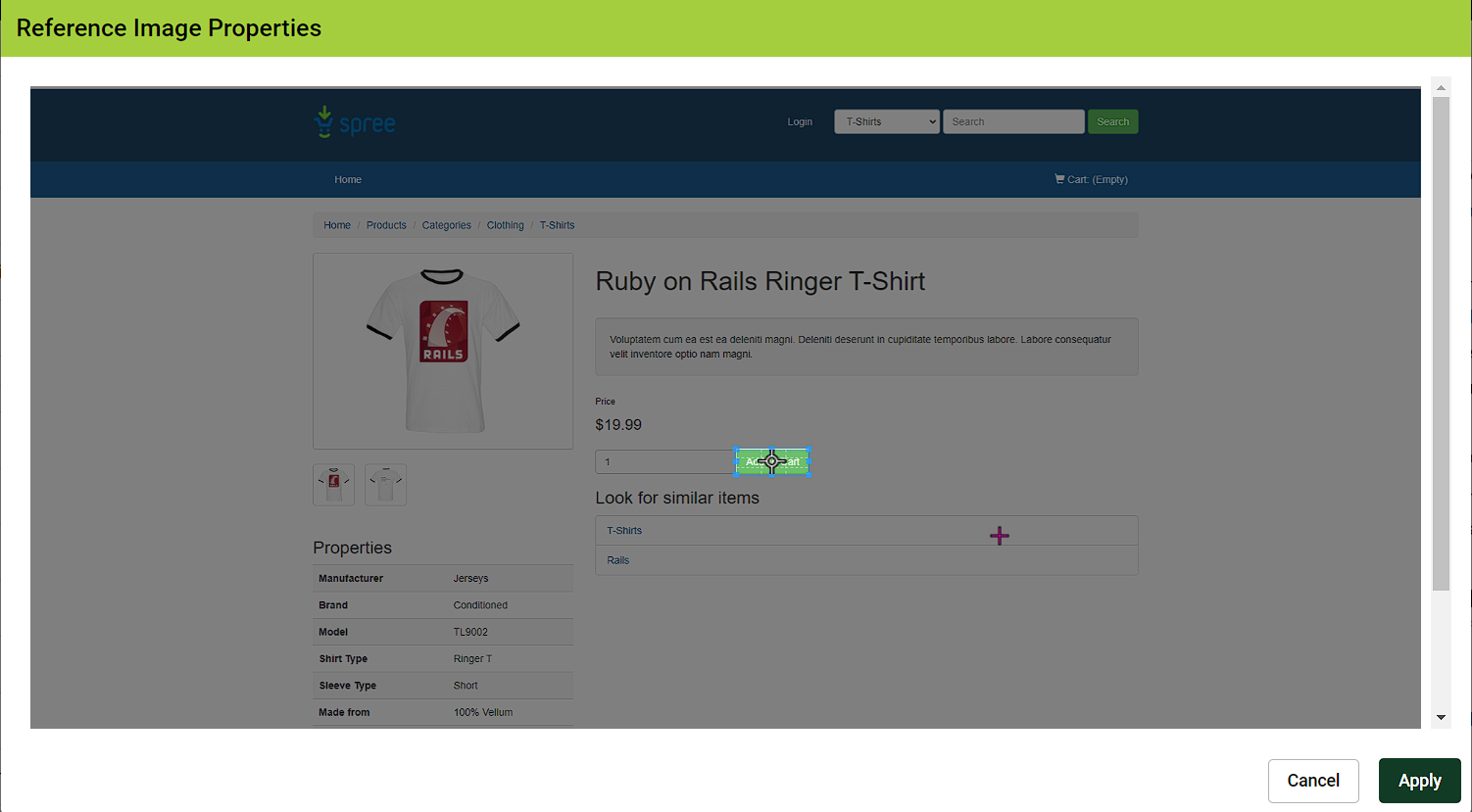Screen dimensions: 1472x812
Task: Click the 100% Vellum value
Action: (x=483, y=712)
